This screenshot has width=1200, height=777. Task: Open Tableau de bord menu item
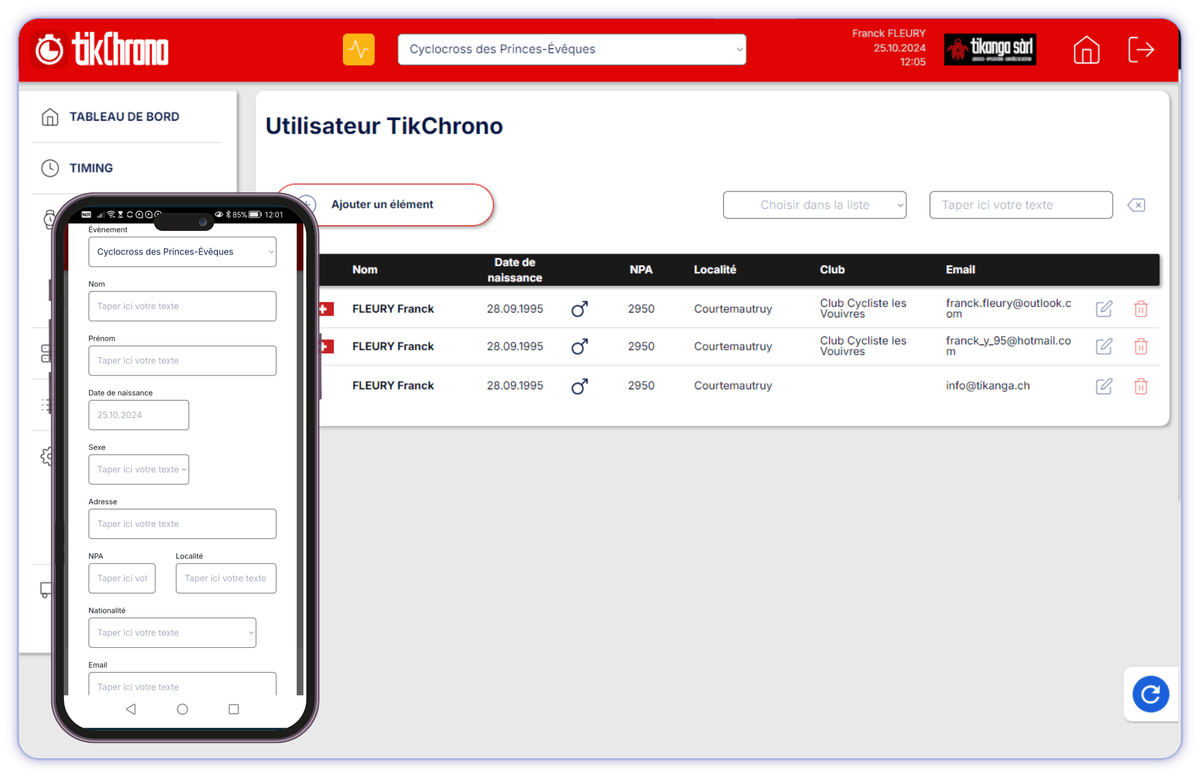tap(124, 117)
